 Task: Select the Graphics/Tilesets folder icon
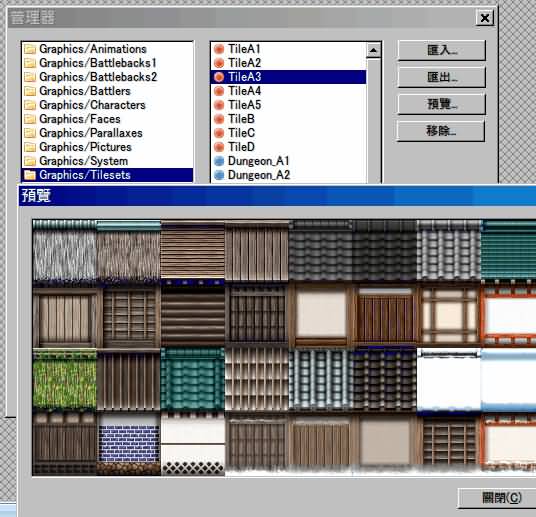click(x=30, y=175)
